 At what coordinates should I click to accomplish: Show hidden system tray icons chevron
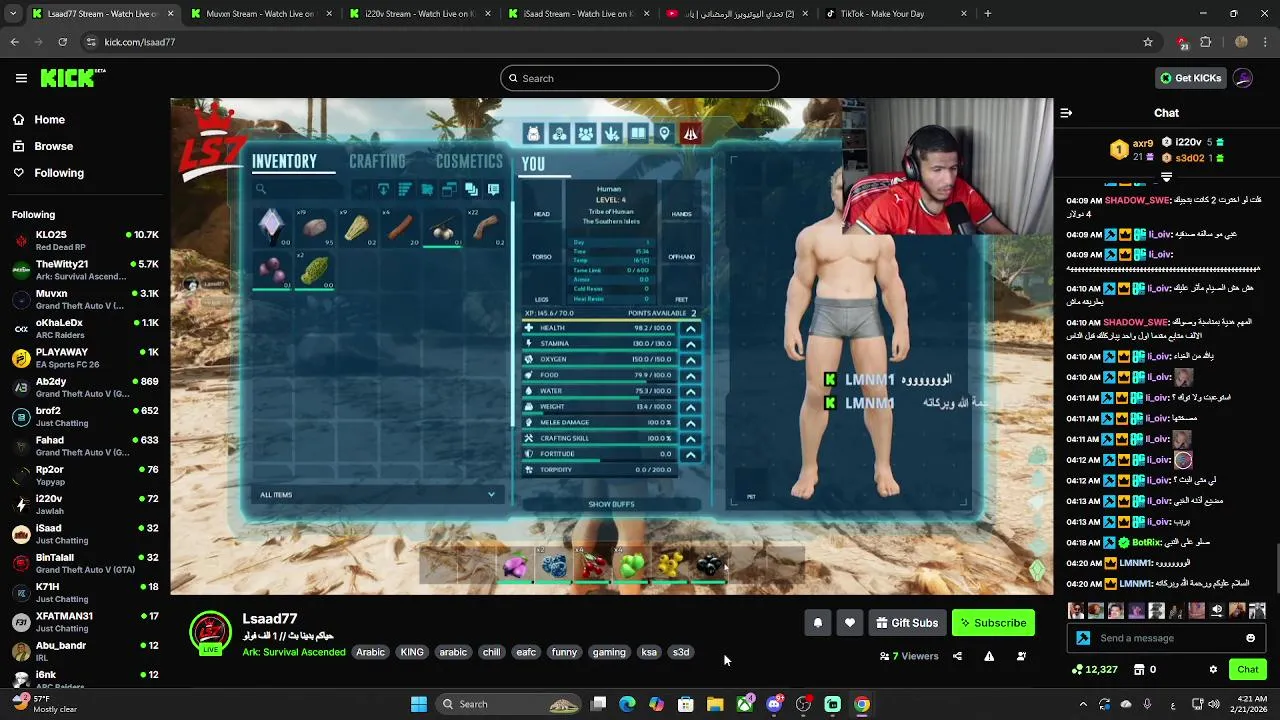click(x=1083, y=704)
